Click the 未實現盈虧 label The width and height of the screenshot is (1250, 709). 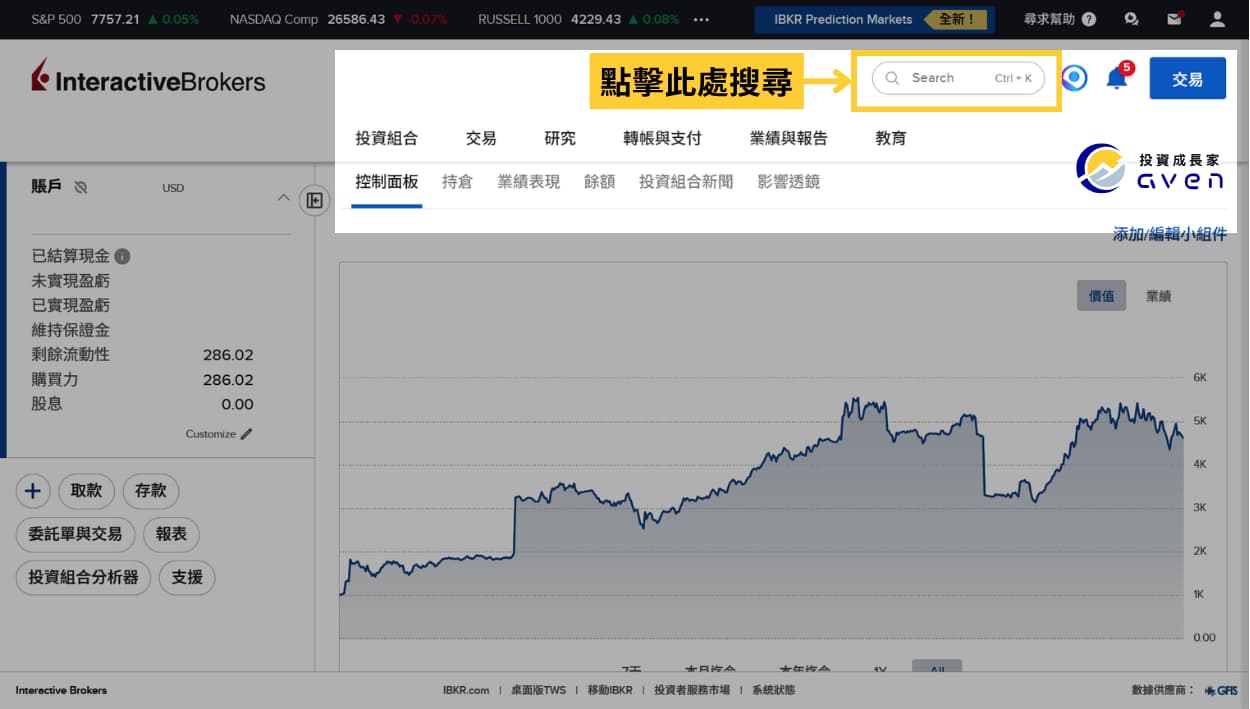tap(71, 281)
